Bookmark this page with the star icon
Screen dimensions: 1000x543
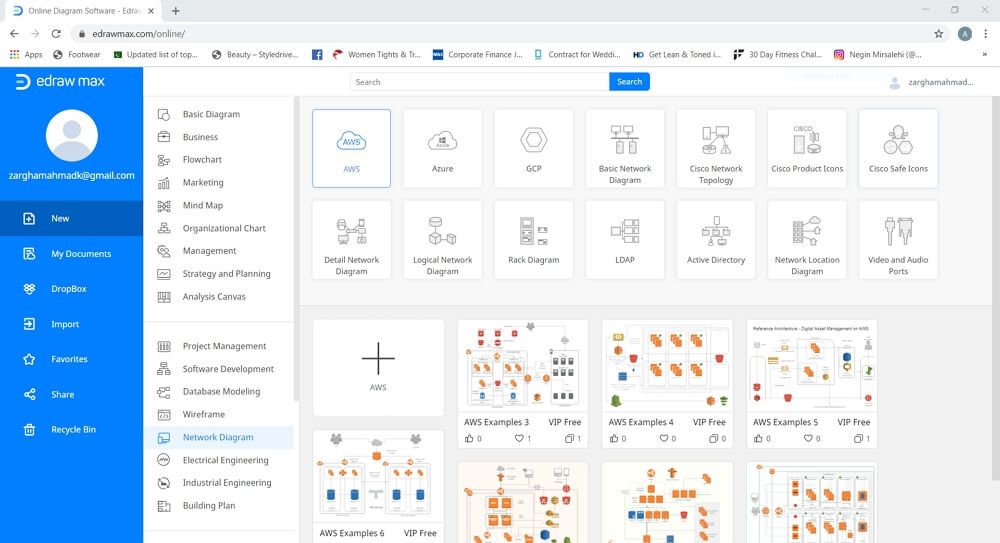coord(939,34)
